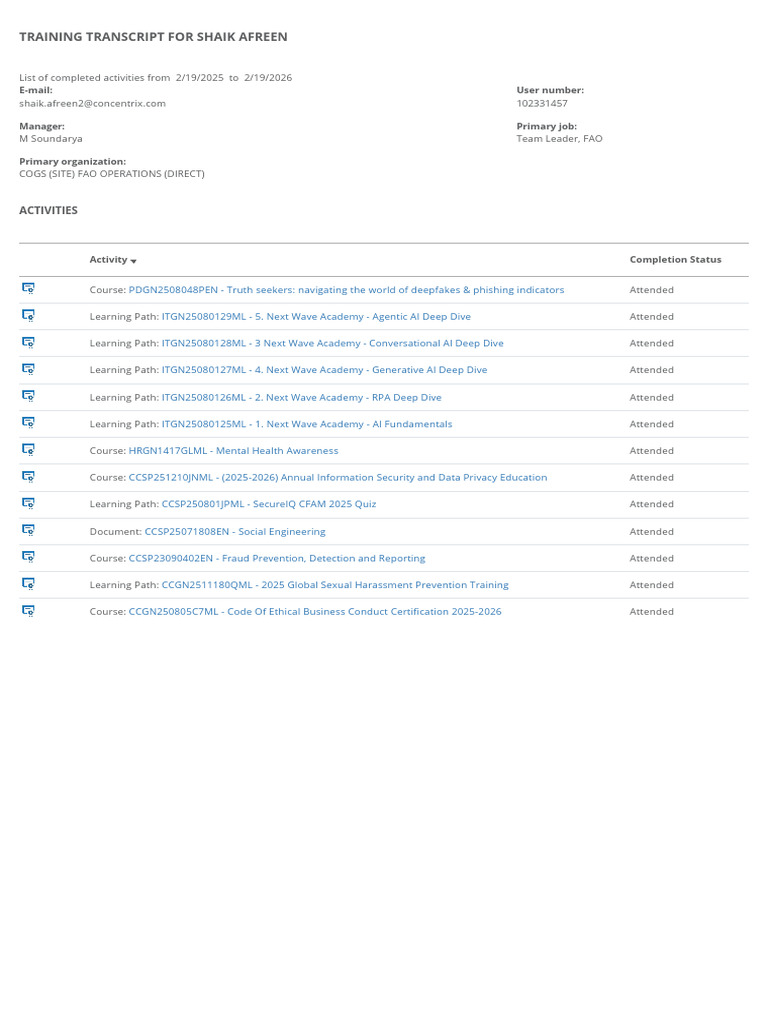Click the certificate icon for Truth seekers course

coord(28,289)
